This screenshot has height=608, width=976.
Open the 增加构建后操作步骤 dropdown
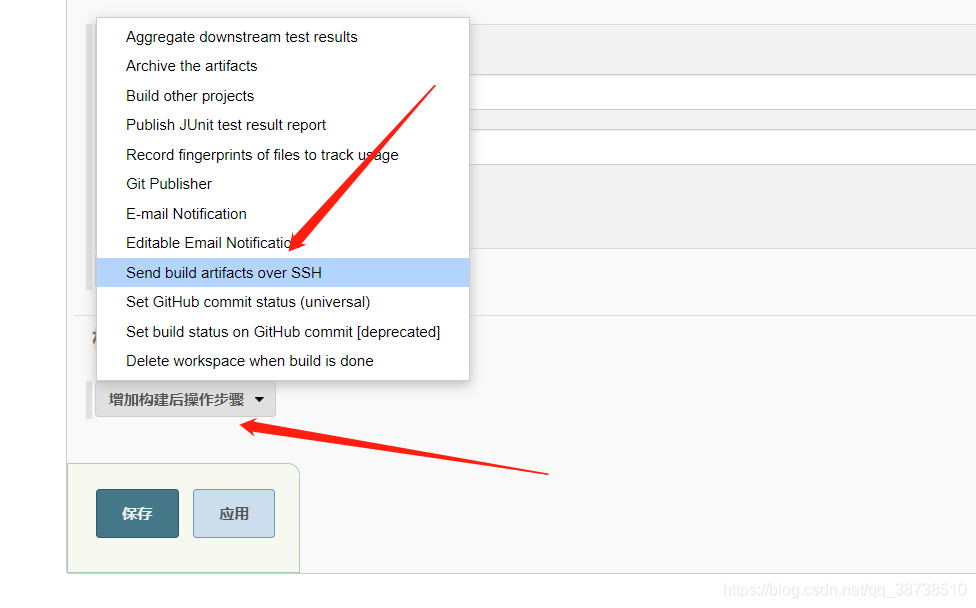(185, 400)
